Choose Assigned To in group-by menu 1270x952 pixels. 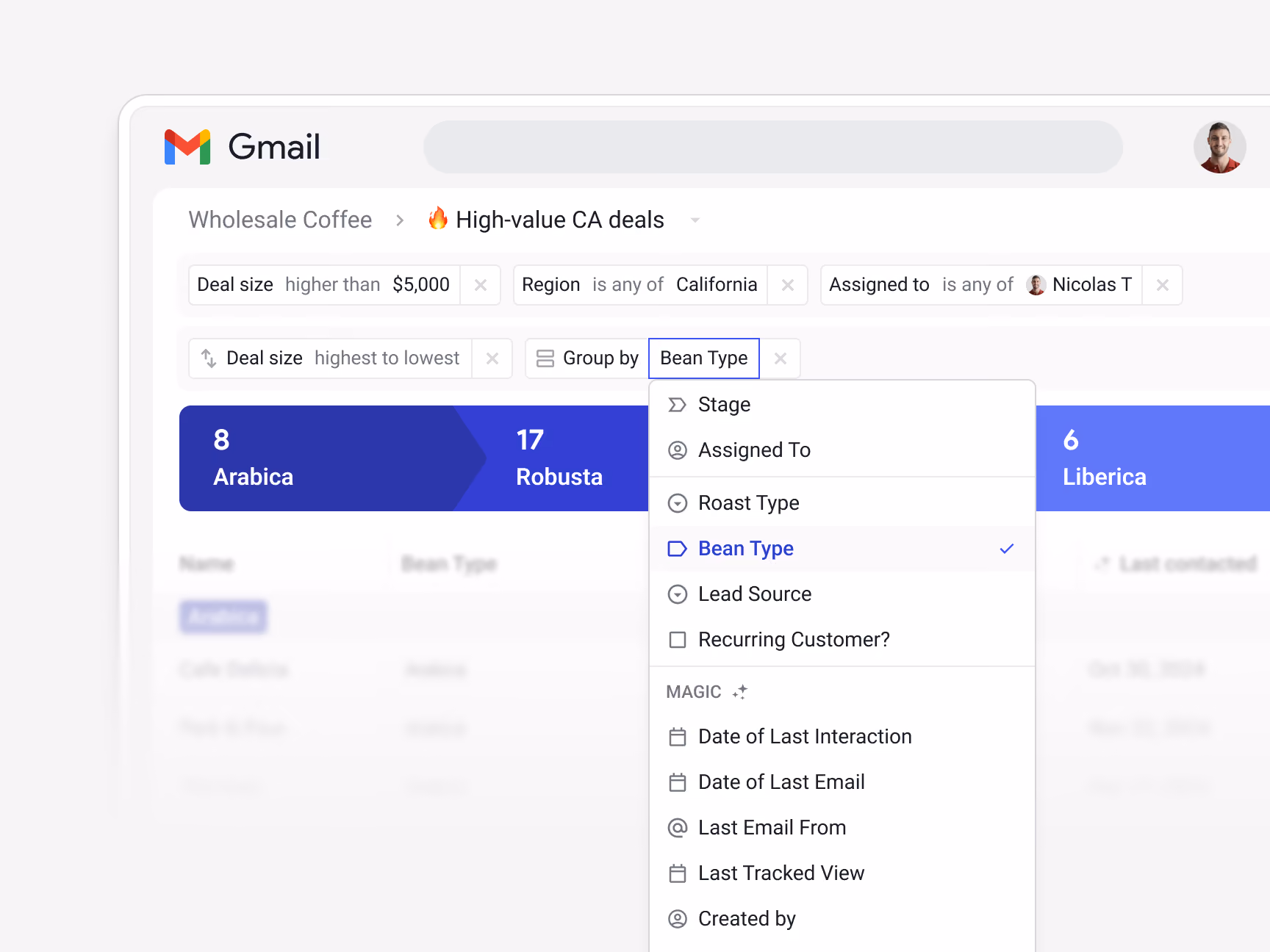842,450
